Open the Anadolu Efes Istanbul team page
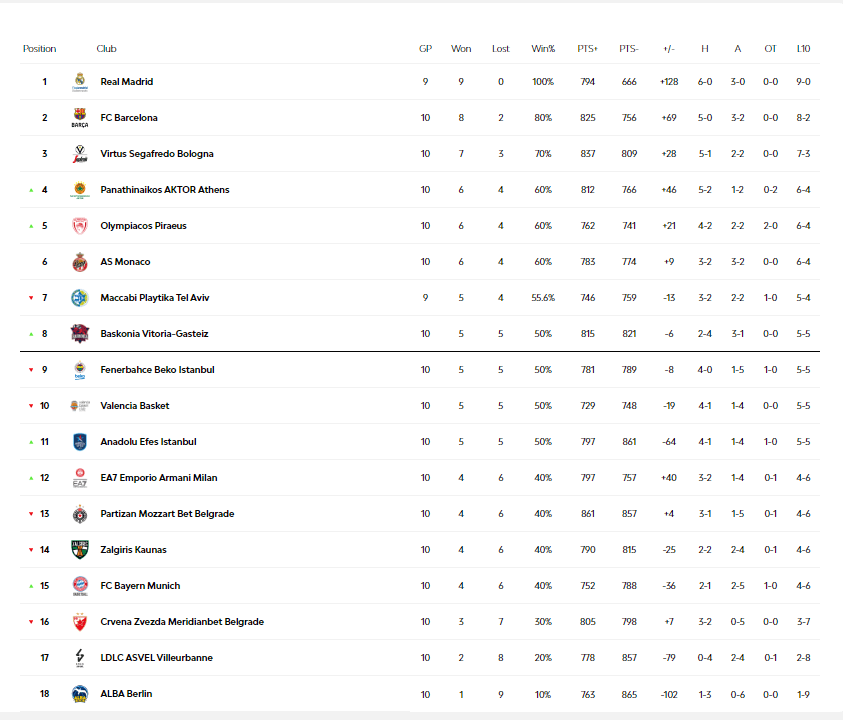Screen dimensions: 843x720 pyautogui.click(x=148, y=442)
